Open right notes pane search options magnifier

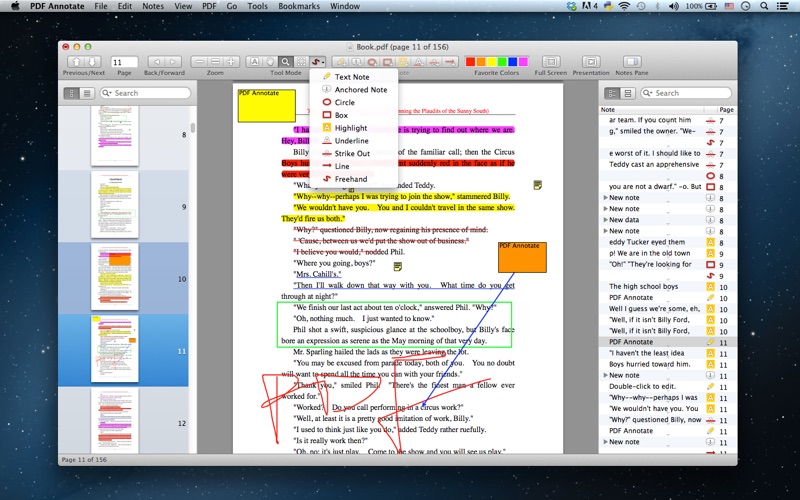(x=648, y=93)
